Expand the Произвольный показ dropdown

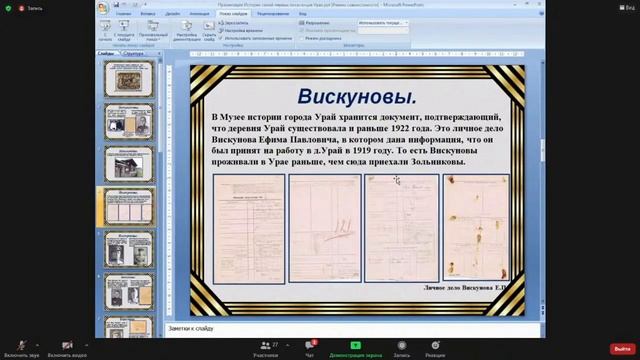153,30
